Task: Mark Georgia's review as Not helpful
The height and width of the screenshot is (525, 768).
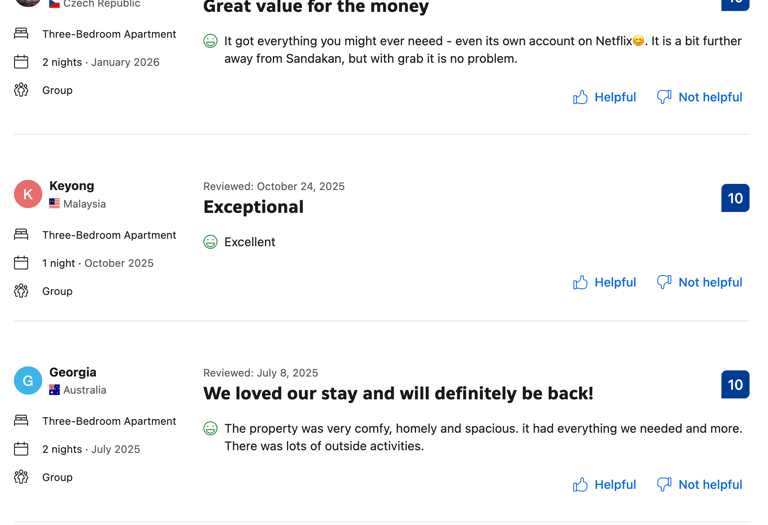Action: 699,484
